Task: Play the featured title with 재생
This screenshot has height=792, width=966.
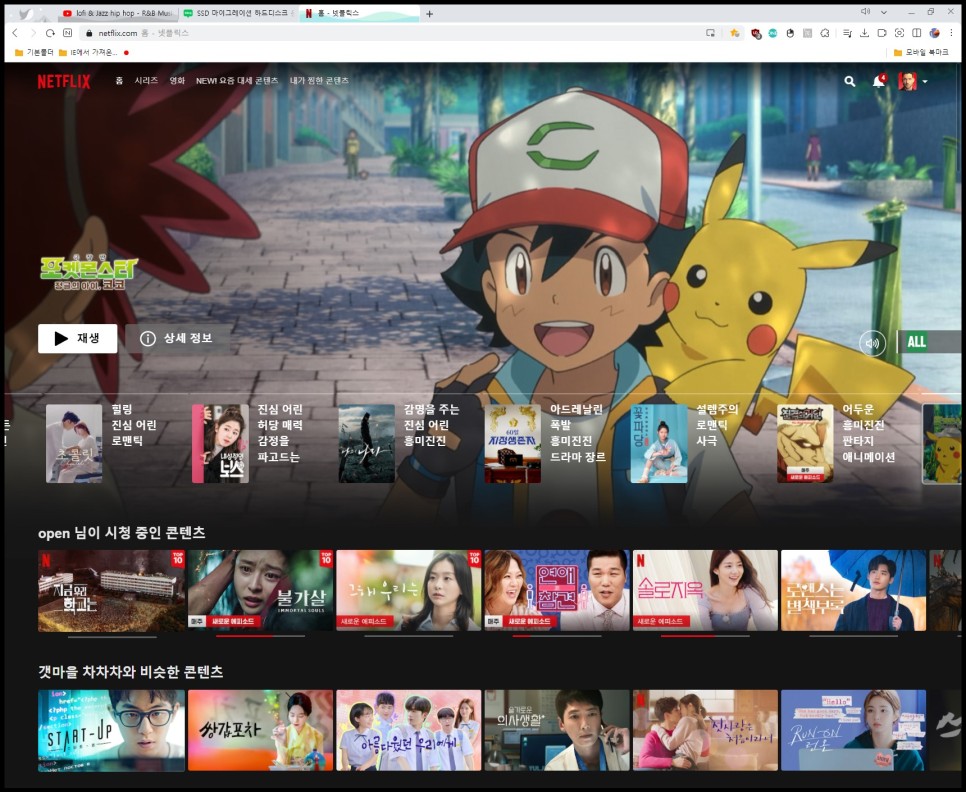Action: click(x=78, y=338)
